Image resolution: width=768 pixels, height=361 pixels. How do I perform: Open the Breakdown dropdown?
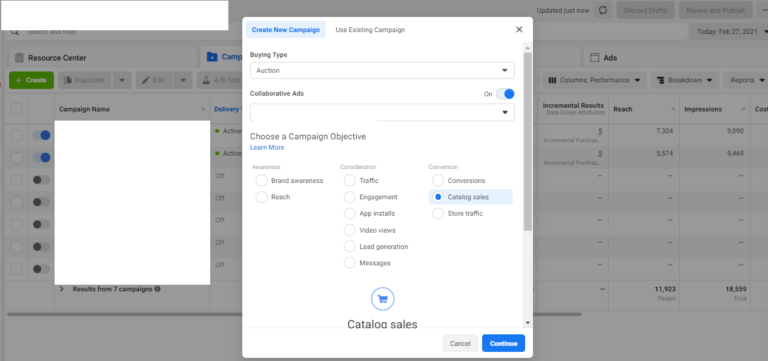click(685, 80)
